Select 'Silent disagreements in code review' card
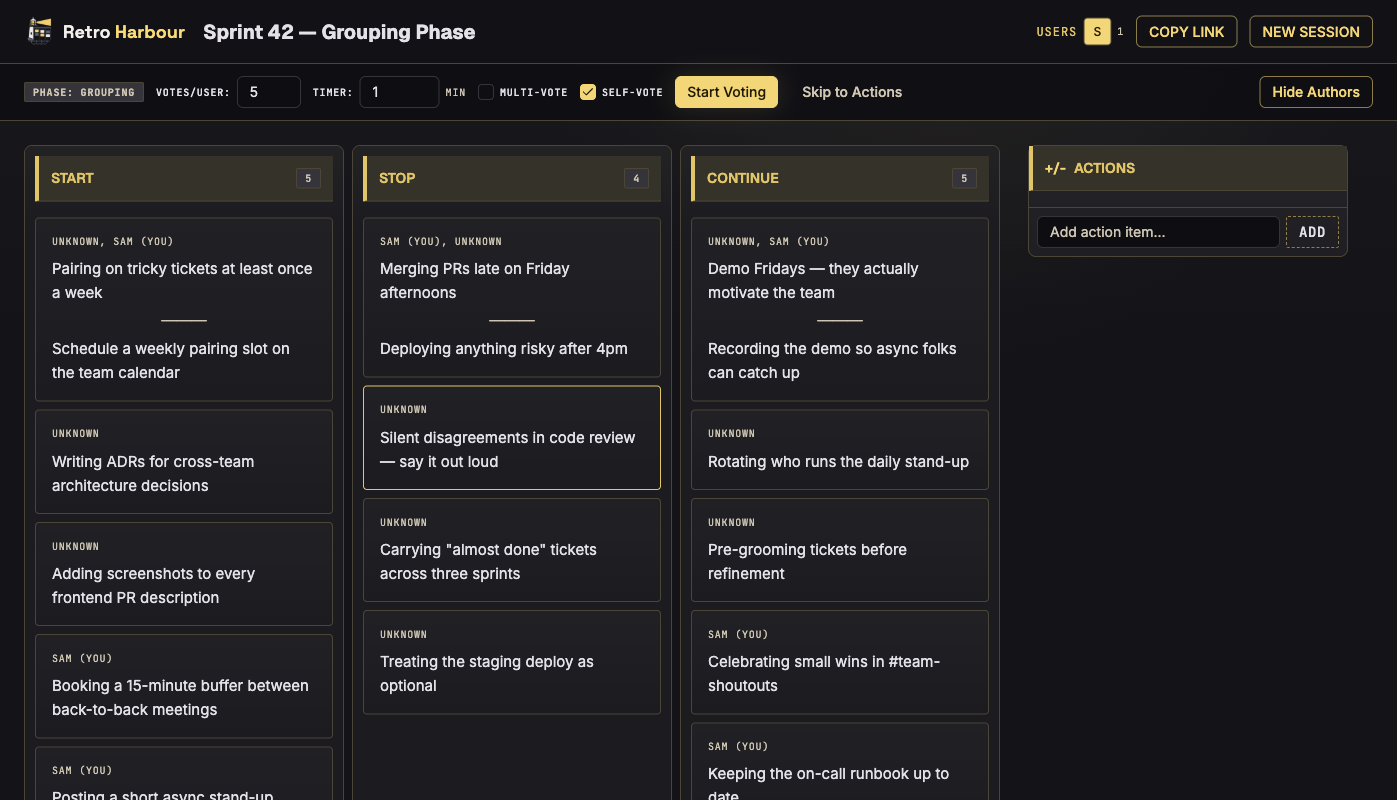The width and height of the screenshot is (1397, 800). pyautogui.click(x=512, y=437)
